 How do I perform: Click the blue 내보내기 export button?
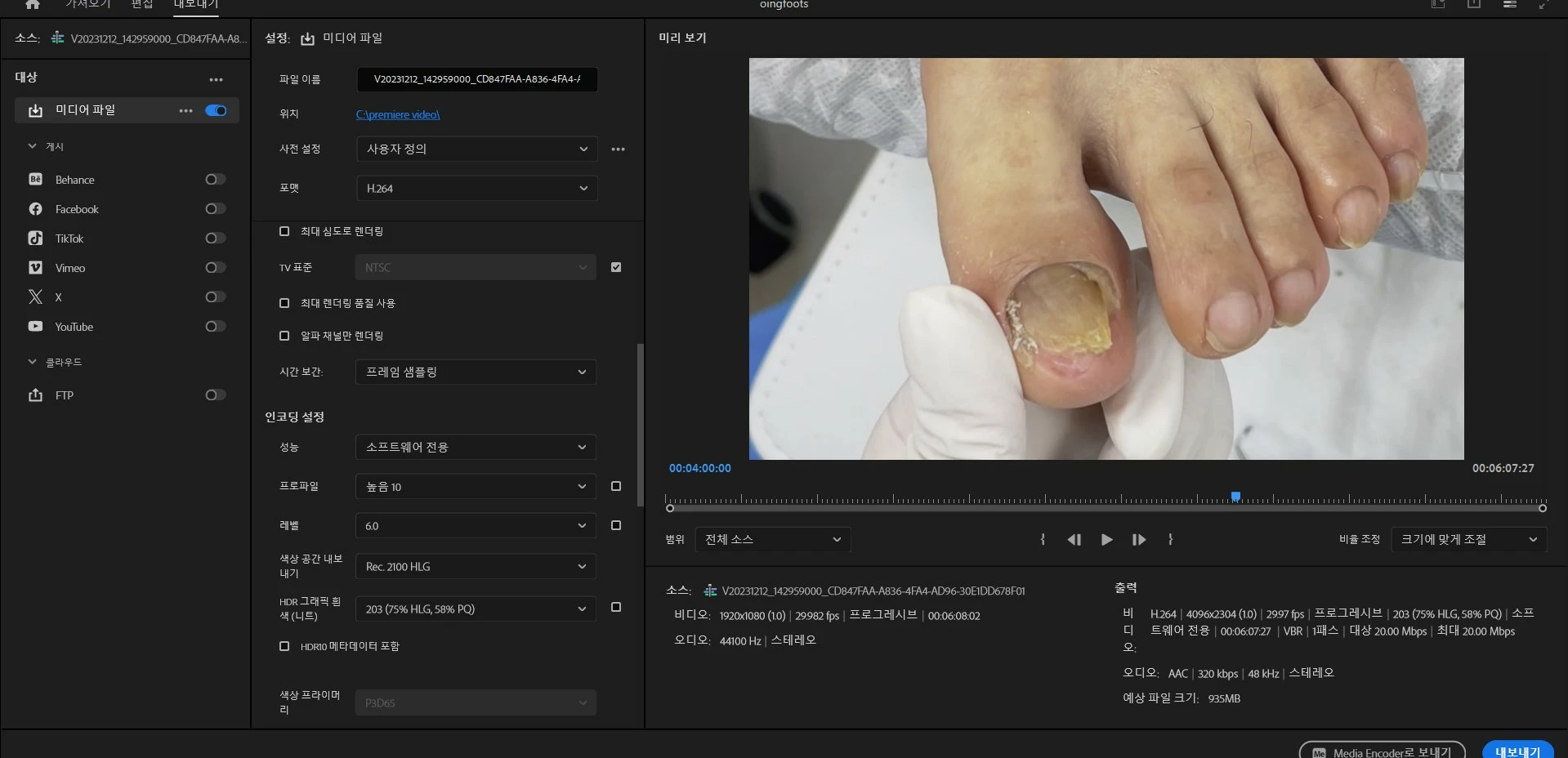point(1517,751)
